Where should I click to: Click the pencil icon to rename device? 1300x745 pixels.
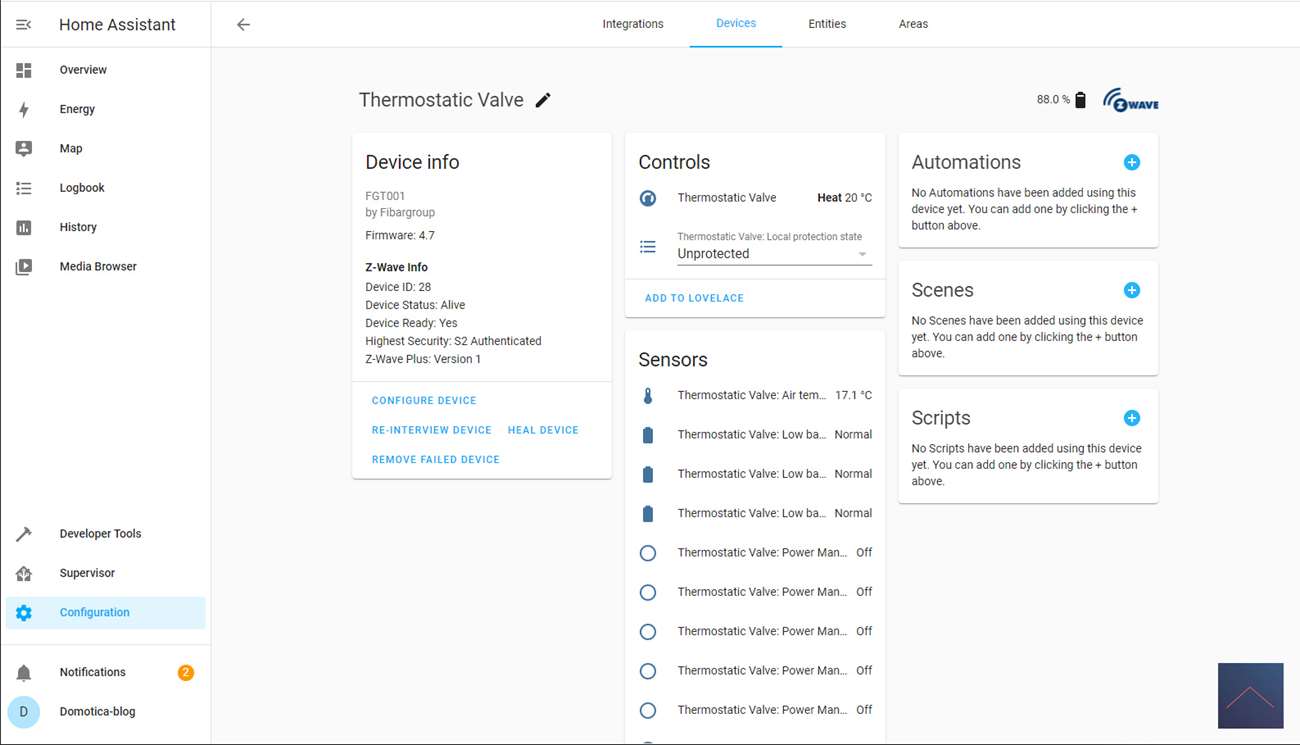point(543,100)
